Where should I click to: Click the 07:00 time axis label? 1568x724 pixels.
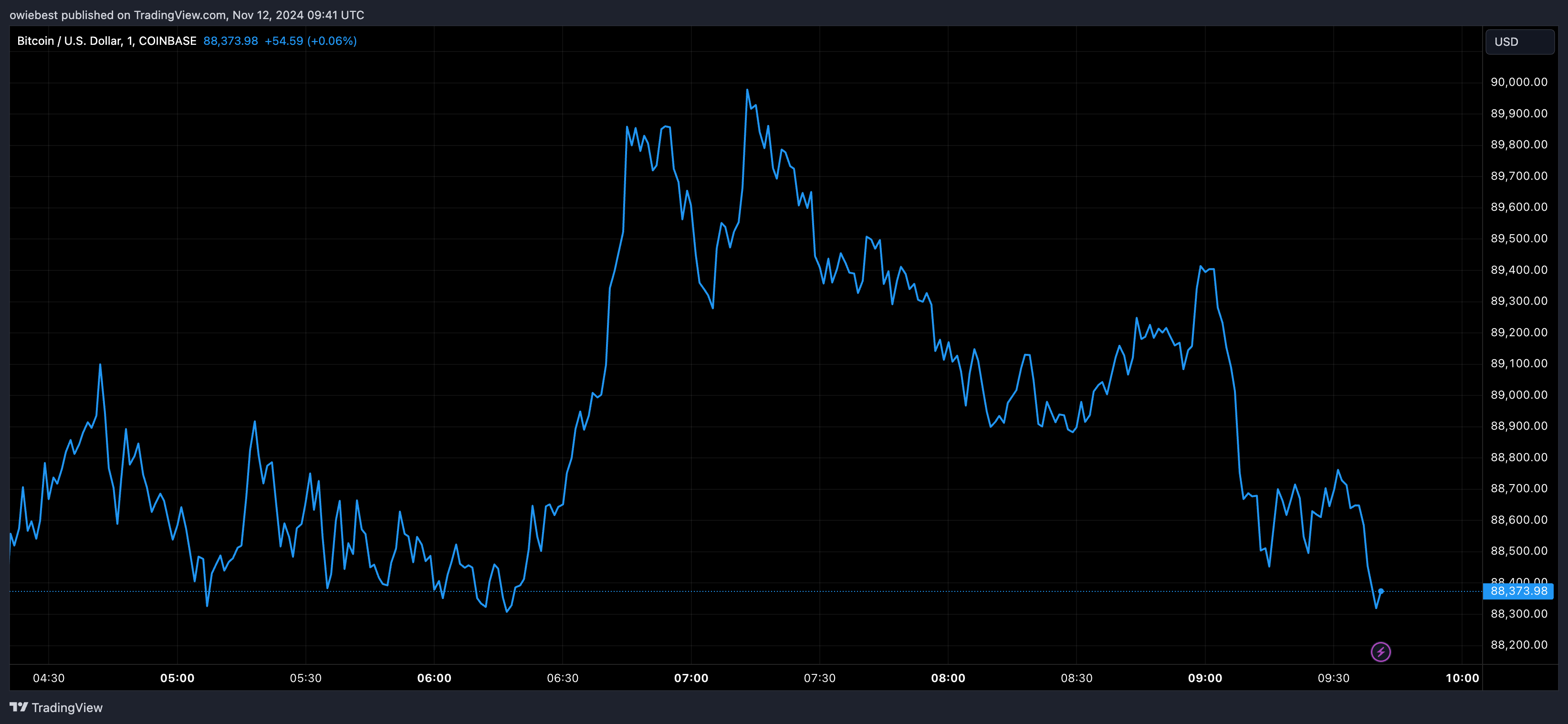(691, 678)
